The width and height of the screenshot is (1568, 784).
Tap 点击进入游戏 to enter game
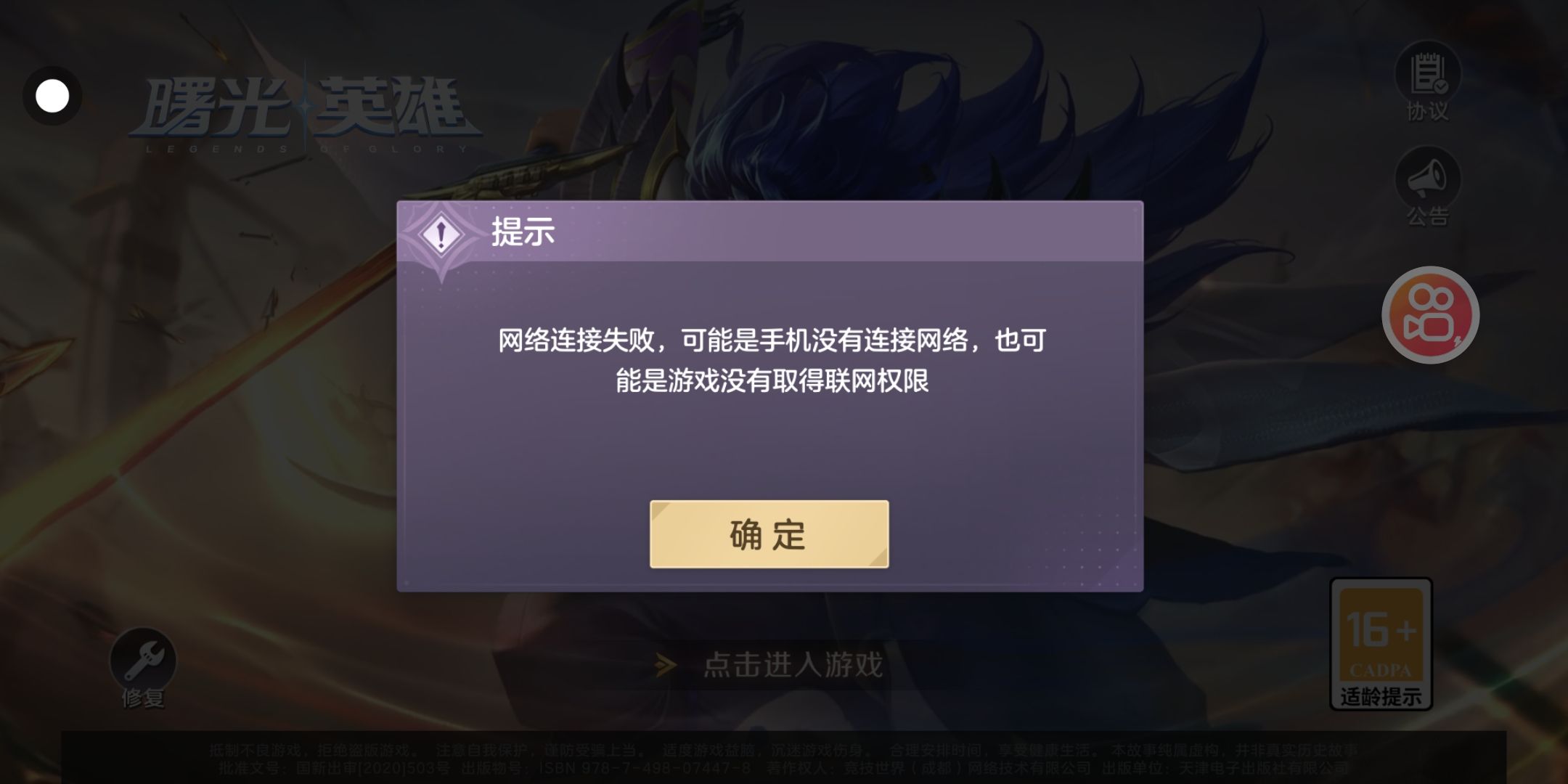(793, 665)
